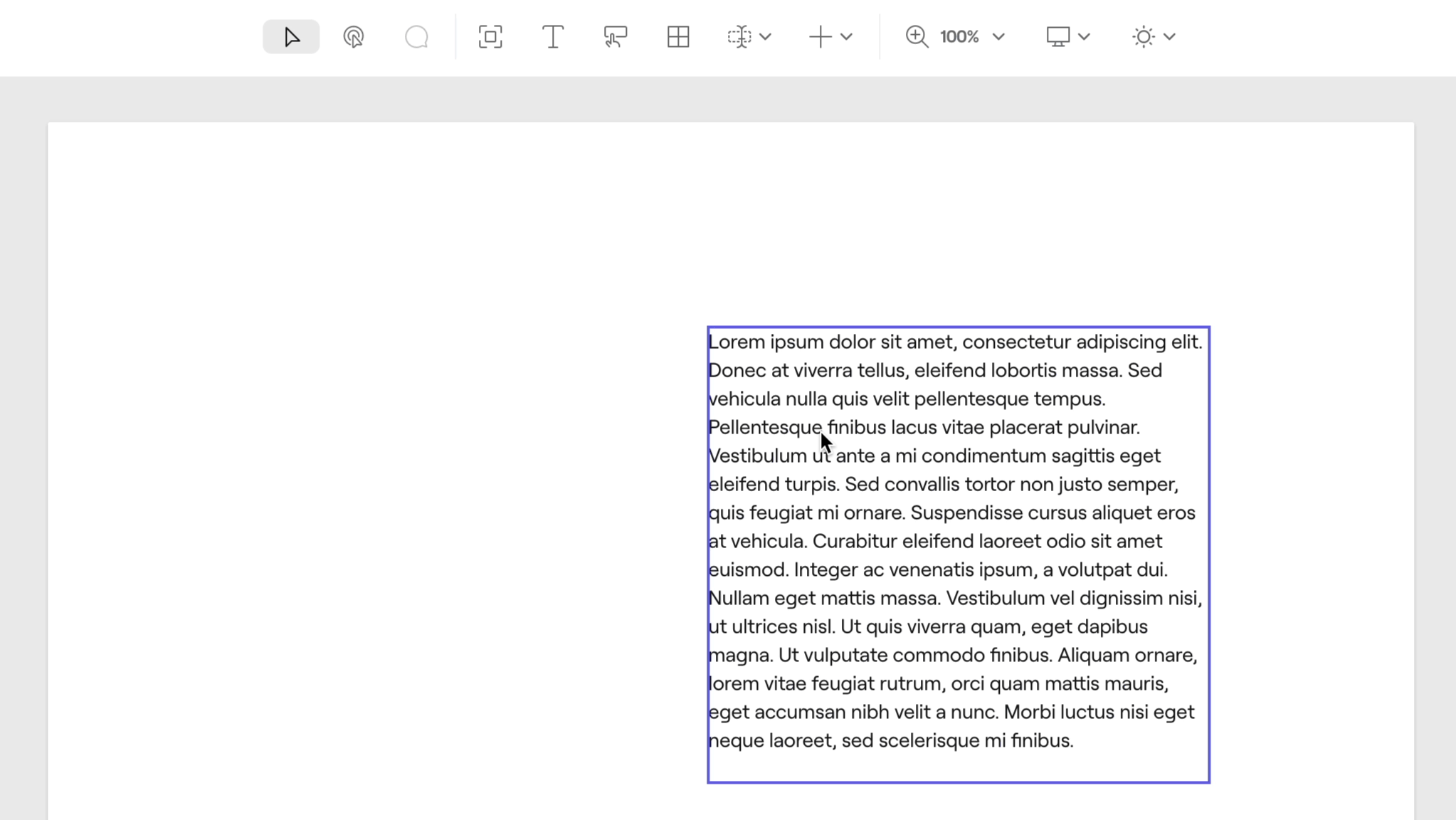The image size is (1456, 820).
Task: Click the plus add icon
Action: [x=821, y=37]
